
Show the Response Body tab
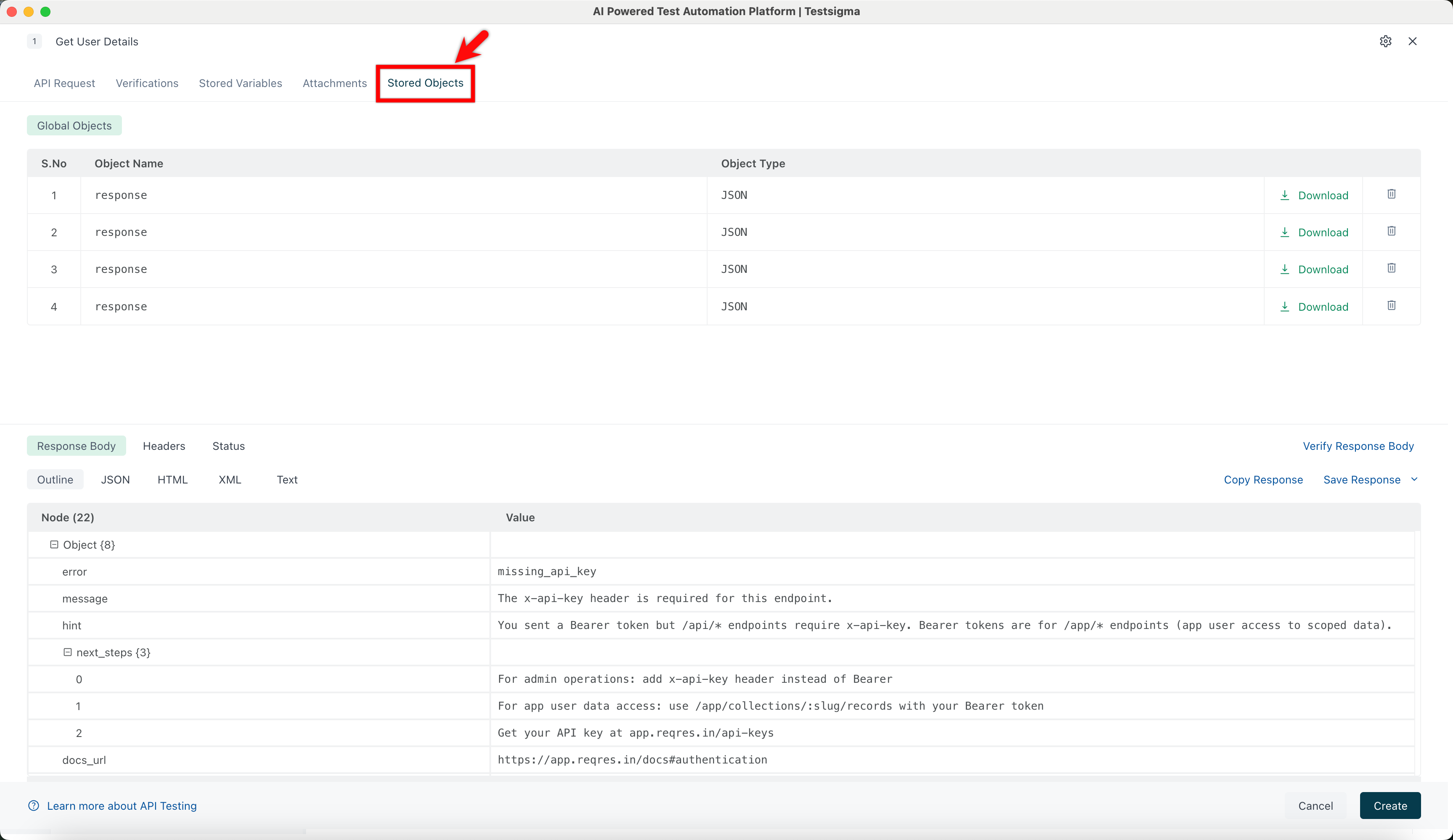point(76,446)
